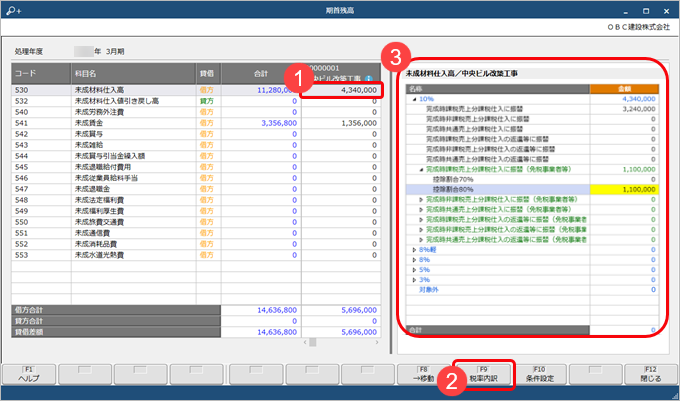This screenshot has width=680, height=401.
Task: Select black 完成時共通売上分課税仕入の返還等に振替 row
Action: tap(532, 159)
